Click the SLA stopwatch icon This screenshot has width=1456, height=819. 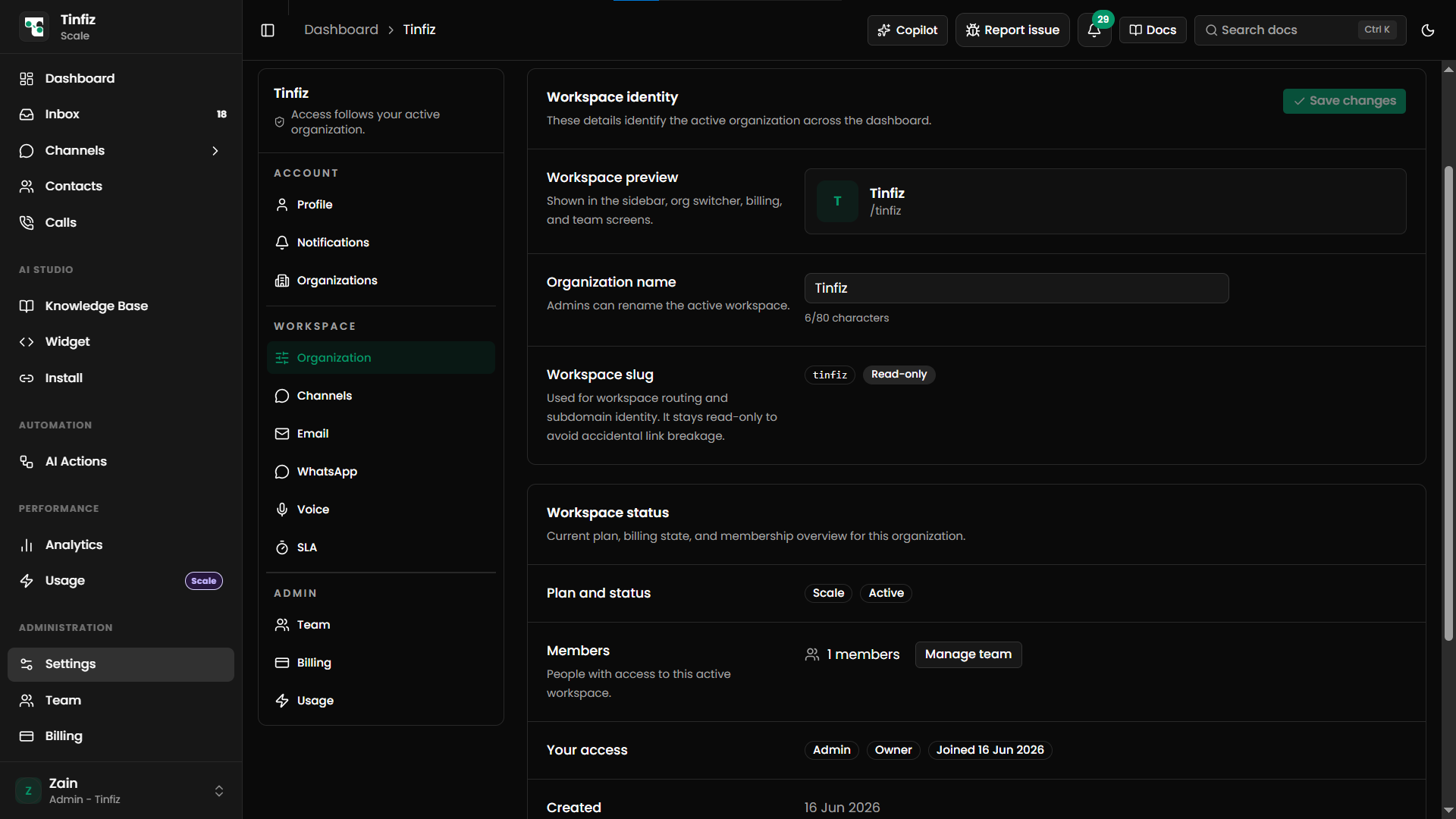pyautogui.click(x=282, y=548)
